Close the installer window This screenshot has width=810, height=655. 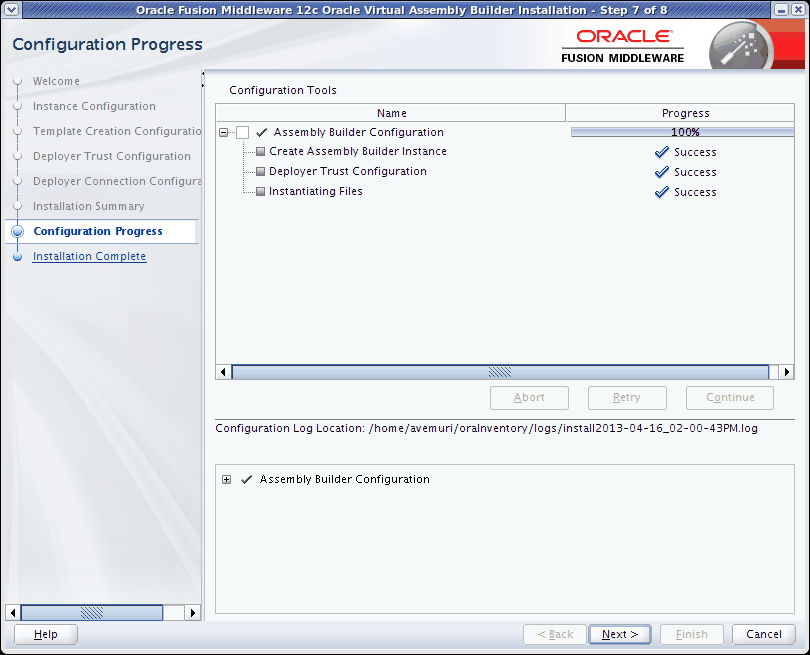pyautogui.click(x=798, y=9)
